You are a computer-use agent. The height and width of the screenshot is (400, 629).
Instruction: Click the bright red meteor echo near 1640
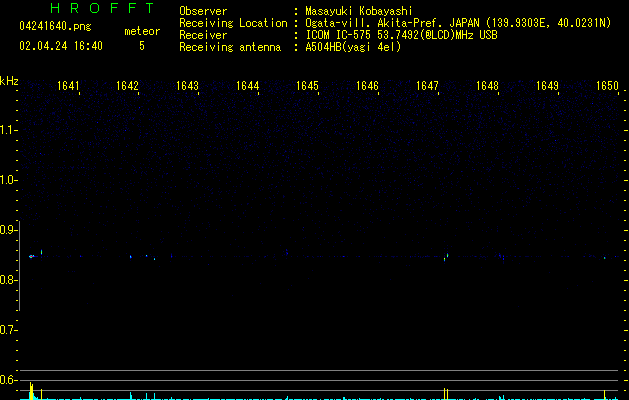click(31, 256)
